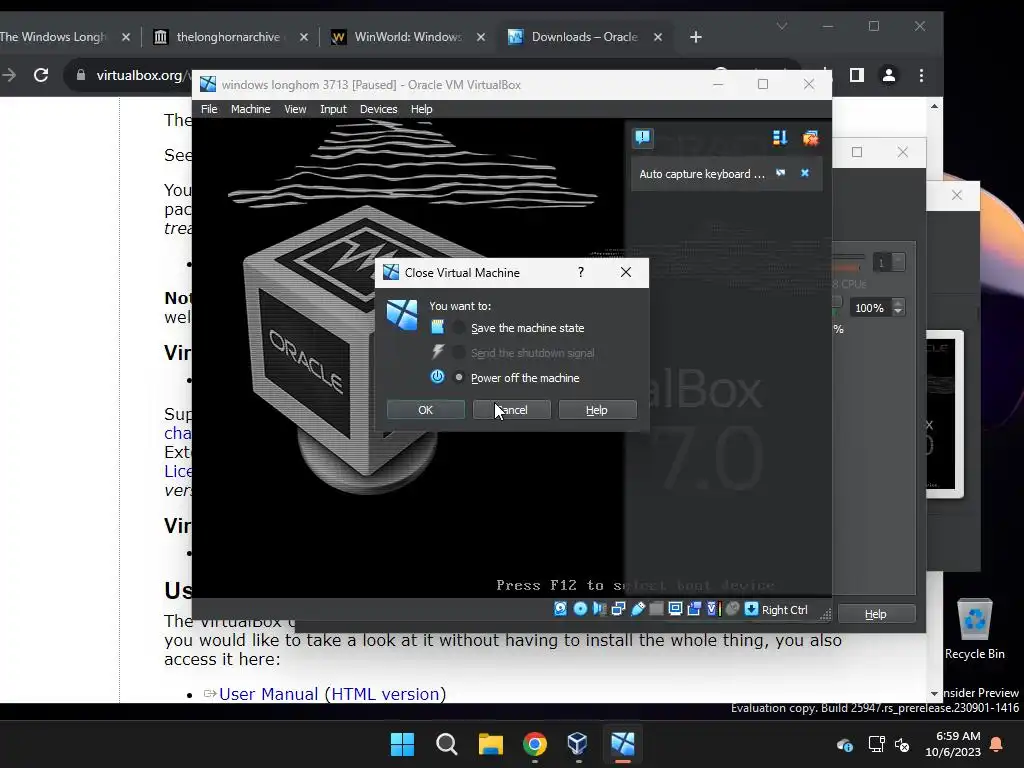The image size is (1024, 768).
Task: Click the red processor slider in background window
Action: [847, 267]
